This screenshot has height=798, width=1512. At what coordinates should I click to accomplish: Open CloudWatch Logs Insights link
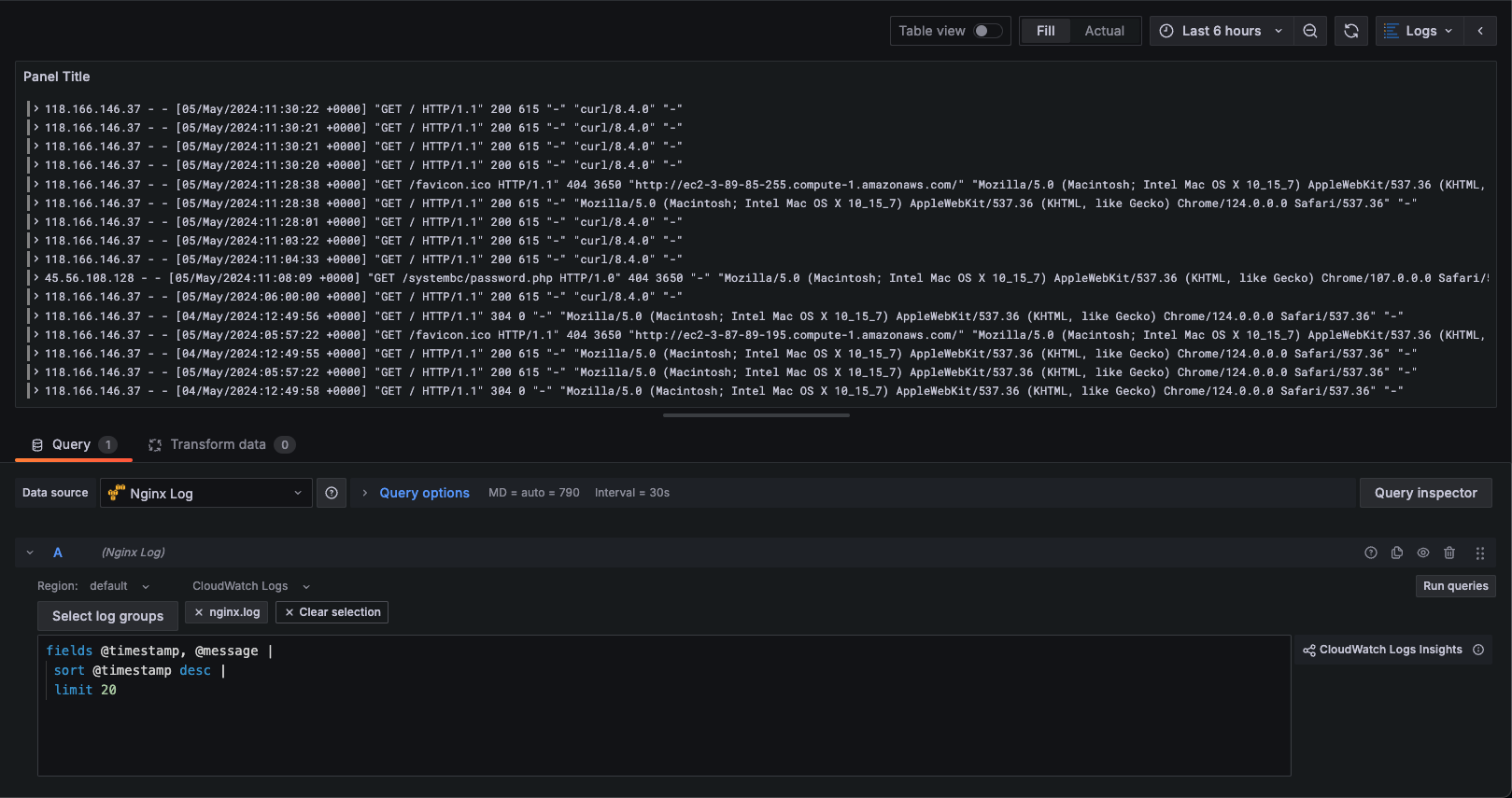tap(1383, 650)
